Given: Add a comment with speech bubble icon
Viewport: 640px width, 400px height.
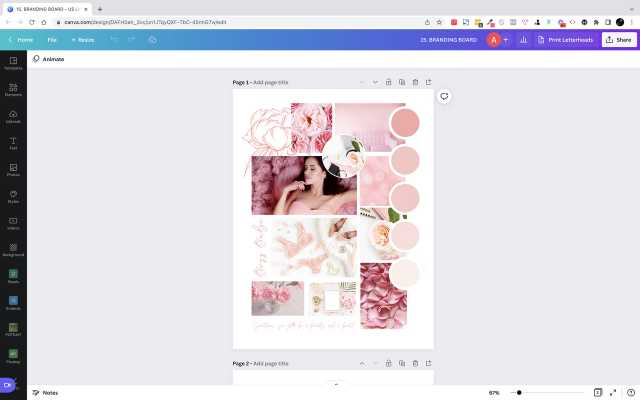Looking at the screenshot, I should point(444,97).
